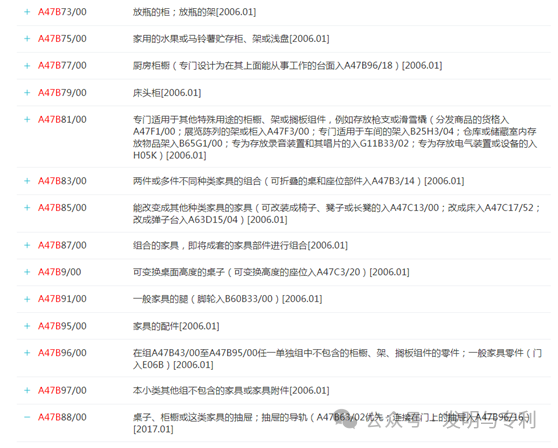Expand the A47B79/00 row
The image size is (558, 448).
27,93
